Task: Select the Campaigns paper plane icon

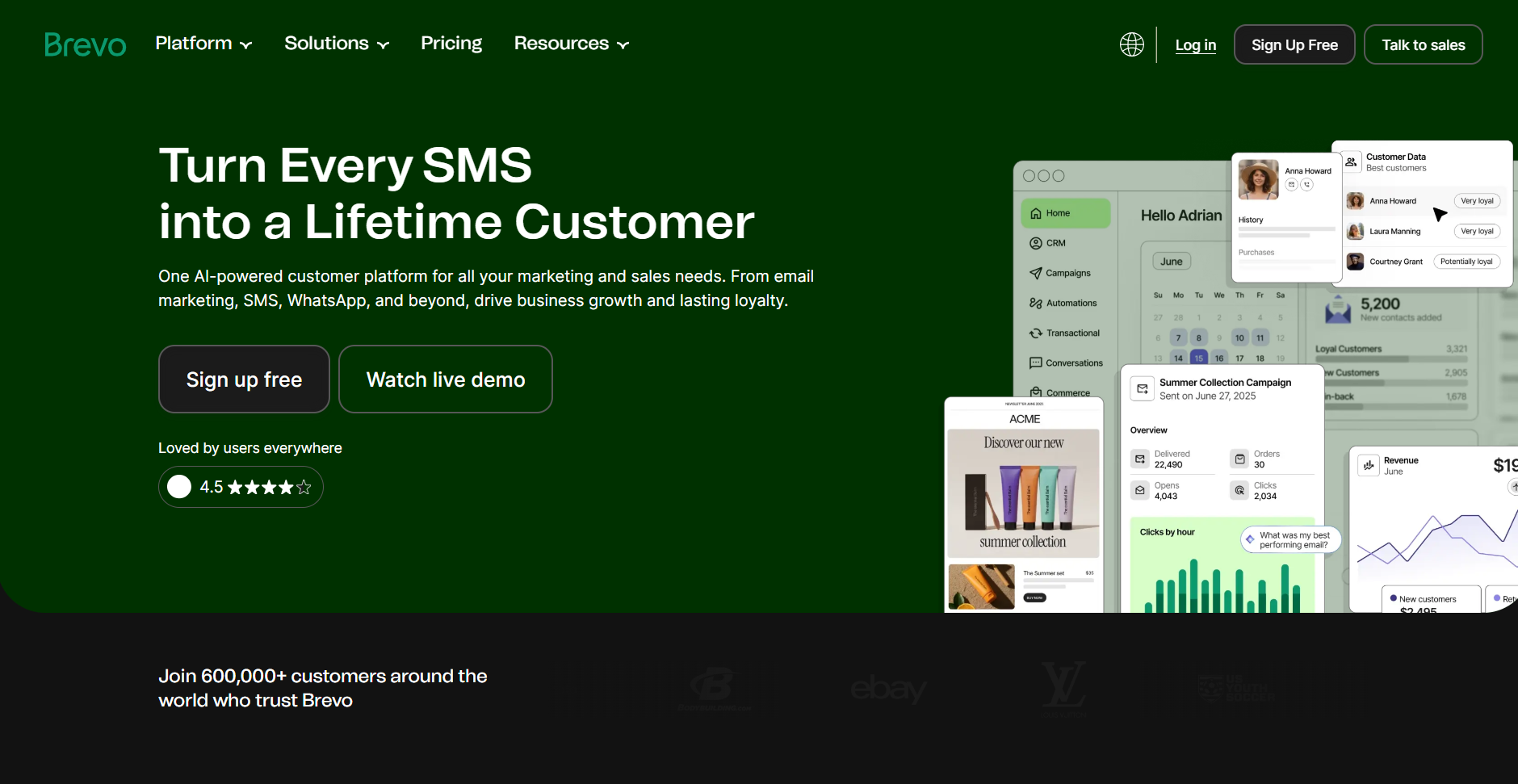Action: (x=1036, y=273)
